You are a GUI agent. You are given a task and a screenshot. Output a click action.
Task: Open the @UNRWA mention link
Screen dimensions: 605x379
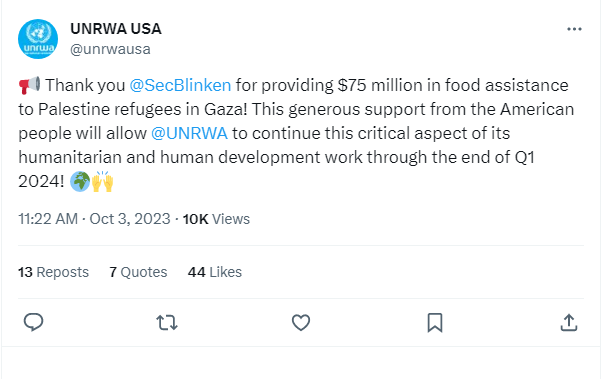[x=189, y=134]
